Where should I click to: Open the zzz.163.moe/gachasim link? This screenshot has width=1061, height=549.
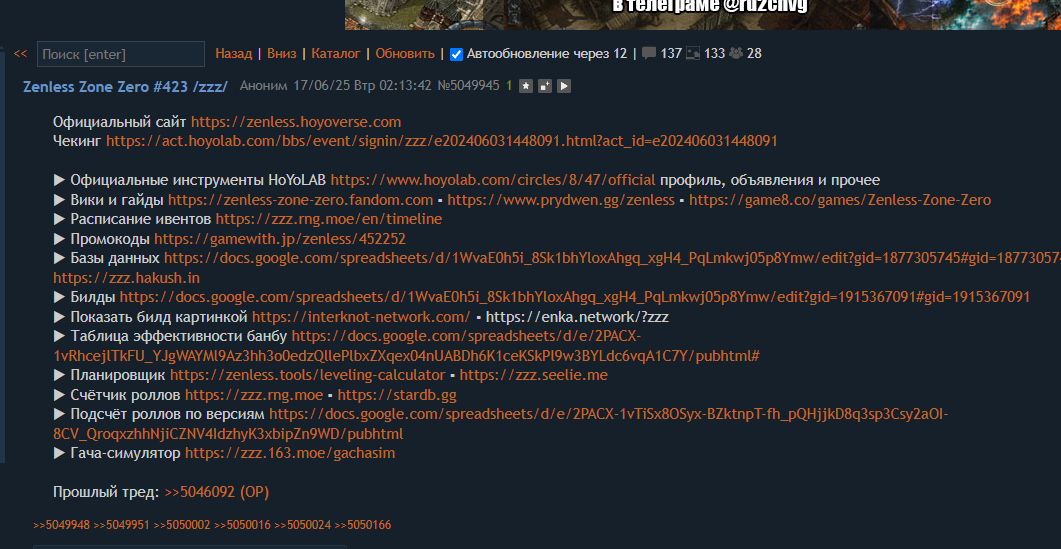click(290, 453)
